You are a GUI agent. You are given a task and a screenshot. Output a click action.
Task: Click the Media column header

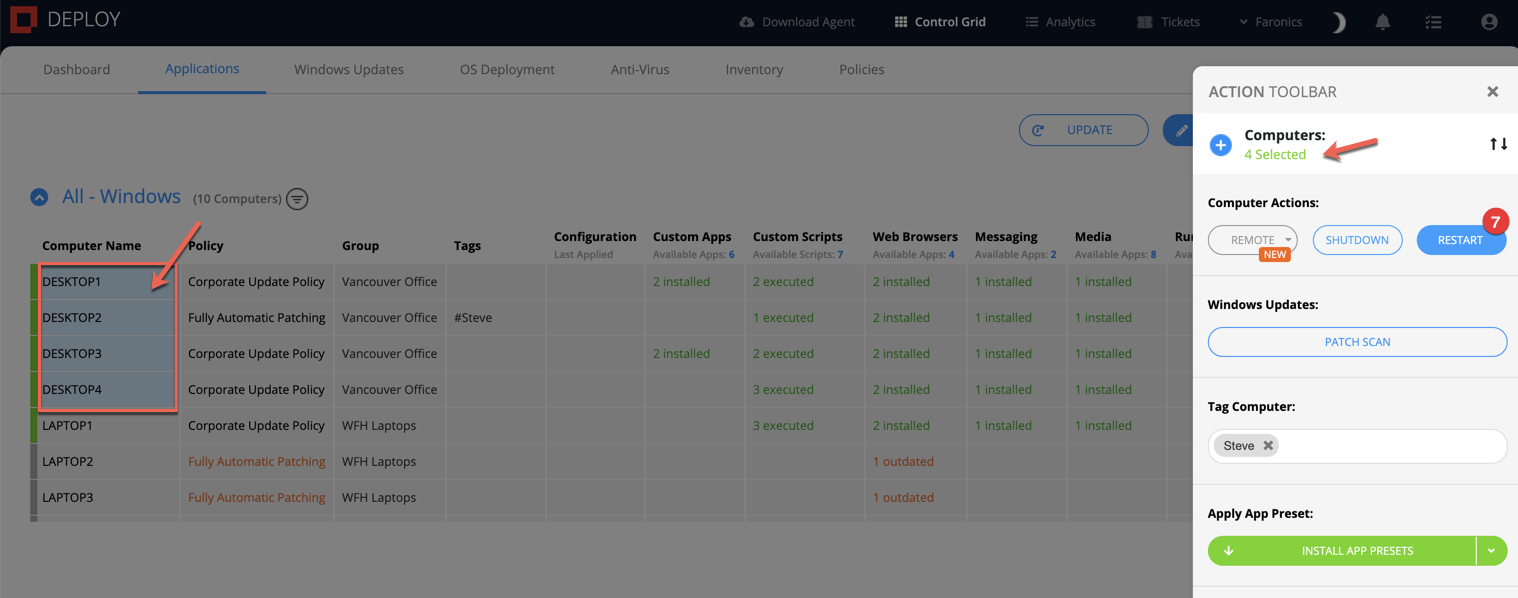coord(1093,237)
